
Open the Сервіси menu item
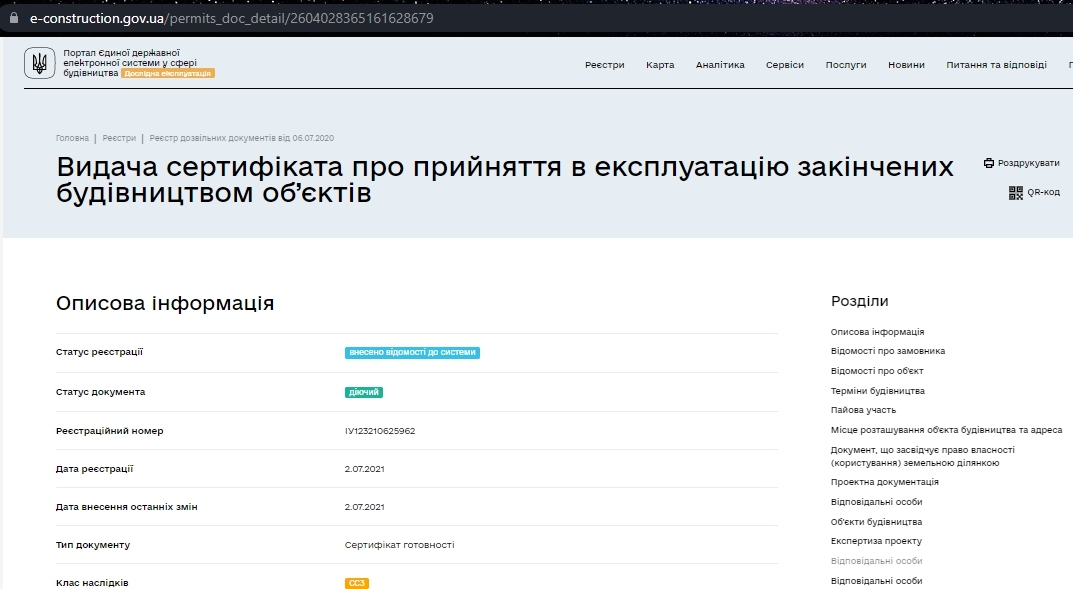coord(784,65)
